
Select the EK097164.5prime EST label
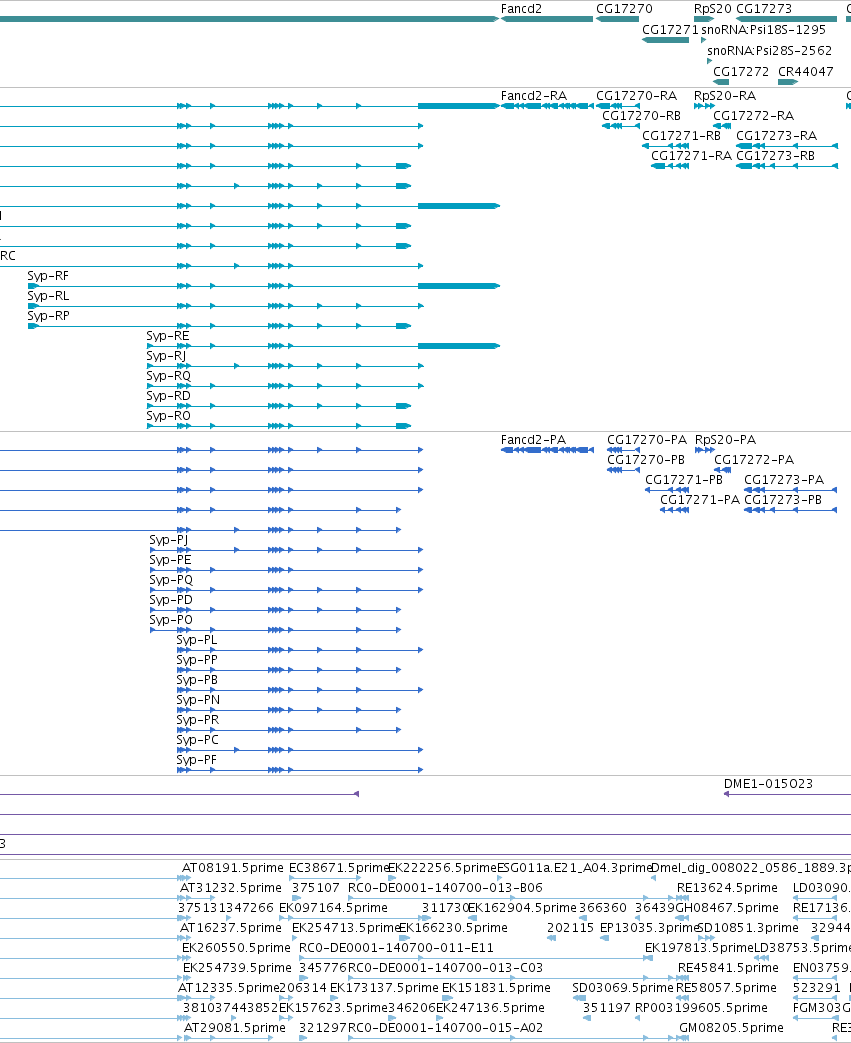tap(333, 908)
